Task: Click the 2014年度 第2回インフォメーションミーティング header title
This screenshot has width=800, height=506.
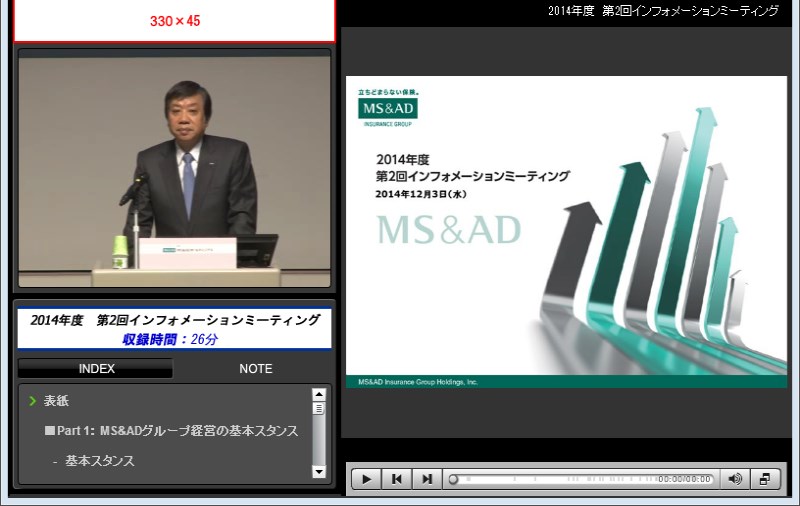Action: (x=663, y=11)
